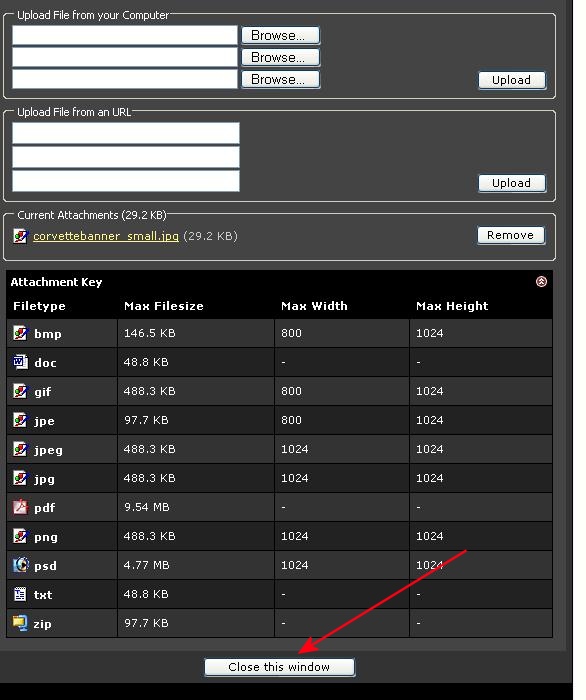Click the third Browse button

click(280, 79)
